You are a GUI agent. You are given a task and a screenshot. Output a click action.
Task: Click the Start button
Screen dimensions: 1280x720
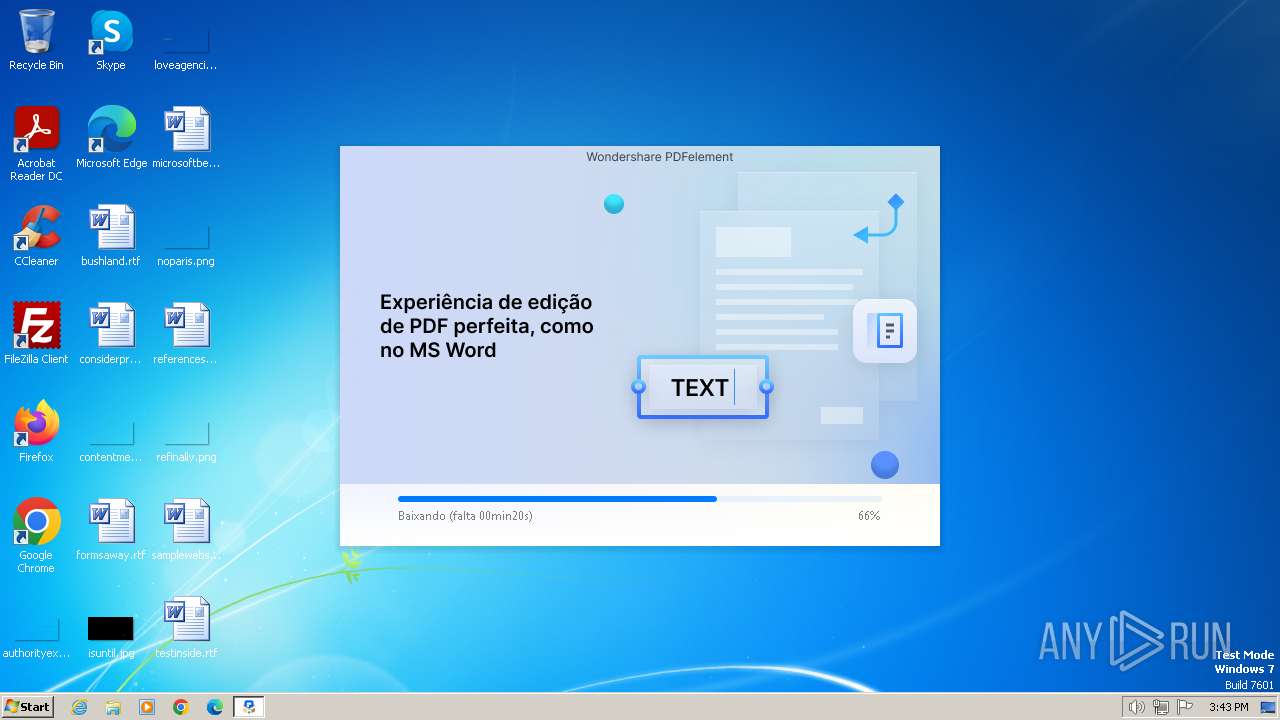point(27,707)
